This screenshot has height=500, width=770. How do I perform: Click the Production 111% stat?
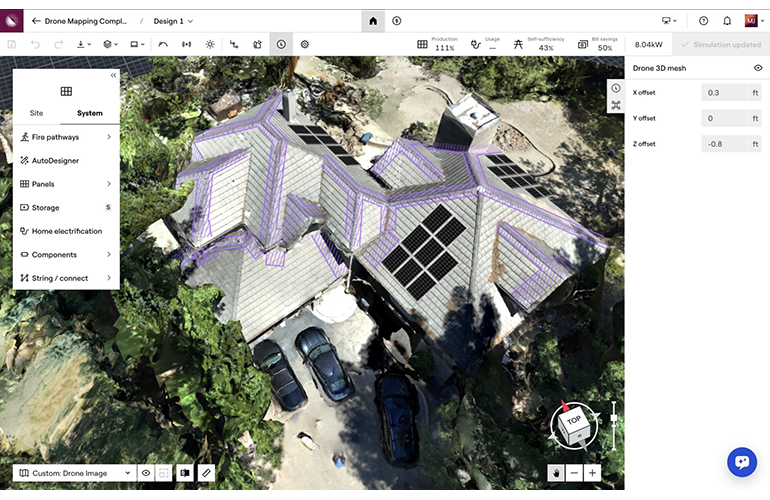pyautogui.click(x=437, y=44)
